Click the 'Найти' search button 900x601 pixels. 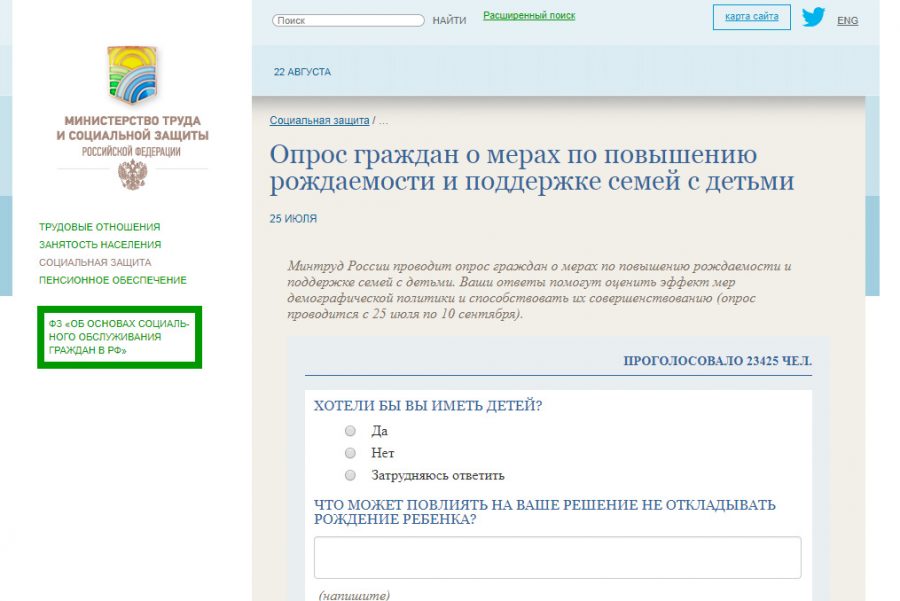pos(449,21)
